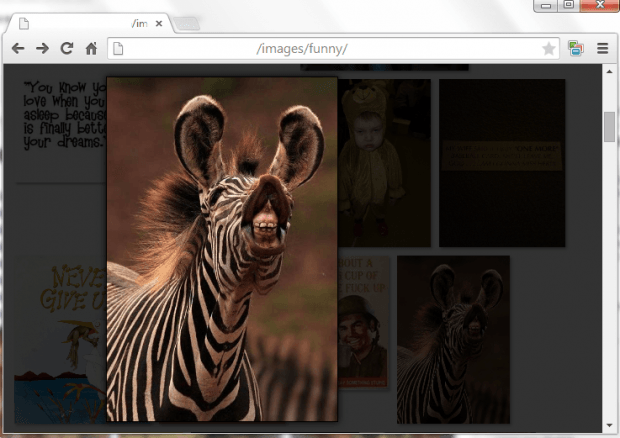
Task: Click the page info icon in address bar
Action: click(x=117, y=48)
